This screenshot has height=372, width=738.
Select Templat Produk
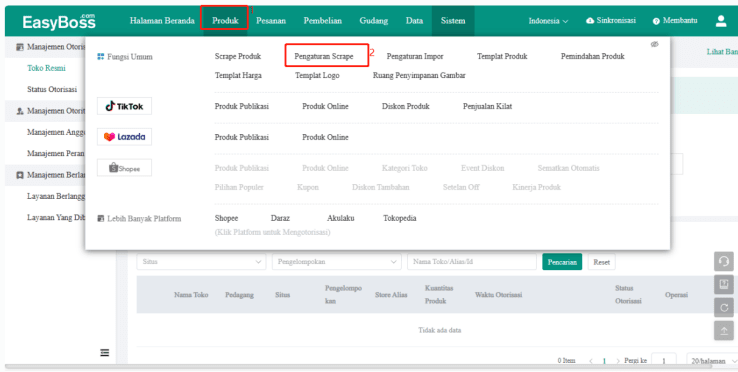[x=502, y=56]
